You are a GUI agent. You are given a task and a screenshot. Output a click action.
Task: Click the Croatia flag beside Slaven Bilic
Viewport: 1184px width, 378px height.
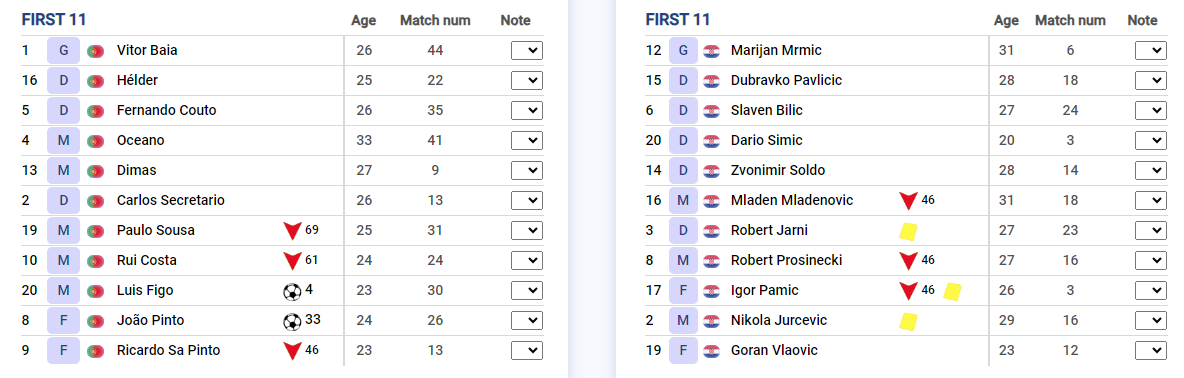click(711, 111)
